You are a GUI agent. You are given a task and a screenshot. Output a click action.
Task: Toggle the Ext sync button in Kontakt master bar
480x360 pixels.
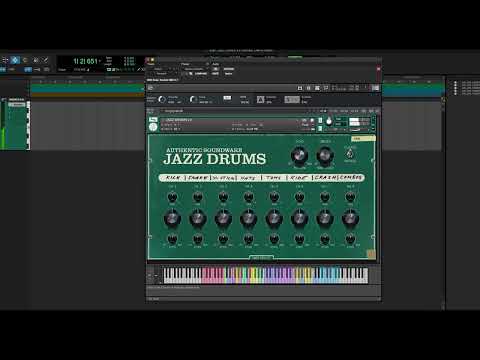tap(227, 98)
